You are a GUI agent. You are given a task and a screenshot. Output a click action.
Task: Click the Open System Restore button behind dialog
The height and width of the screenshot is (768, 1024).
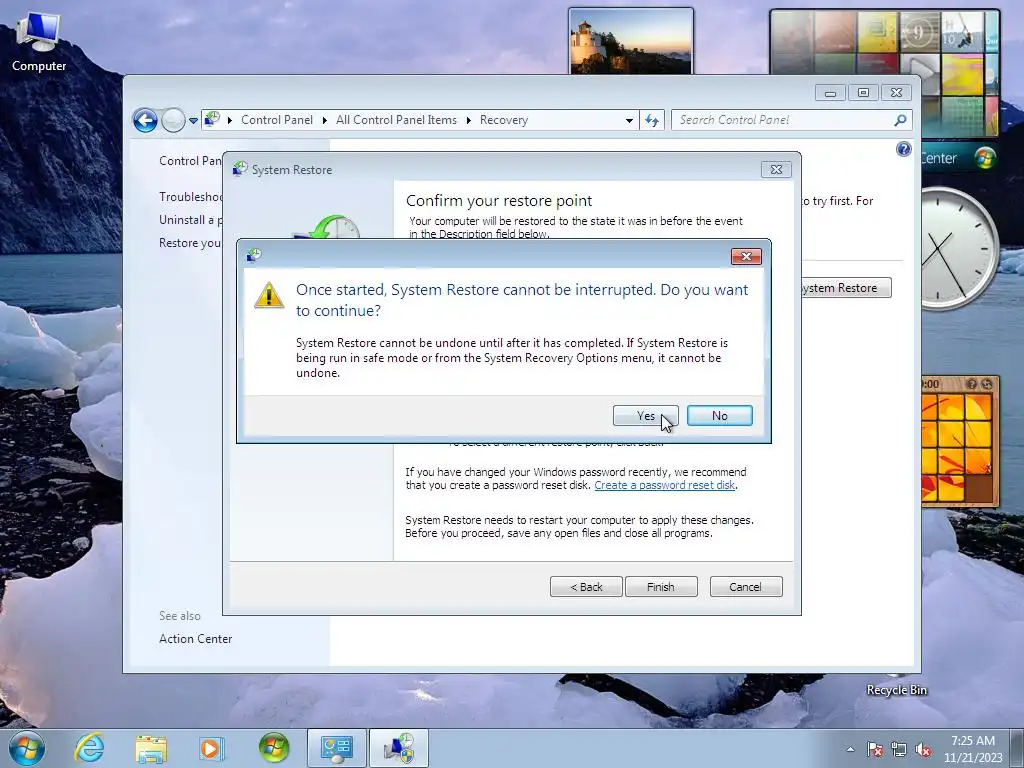[x=846, y=288]
